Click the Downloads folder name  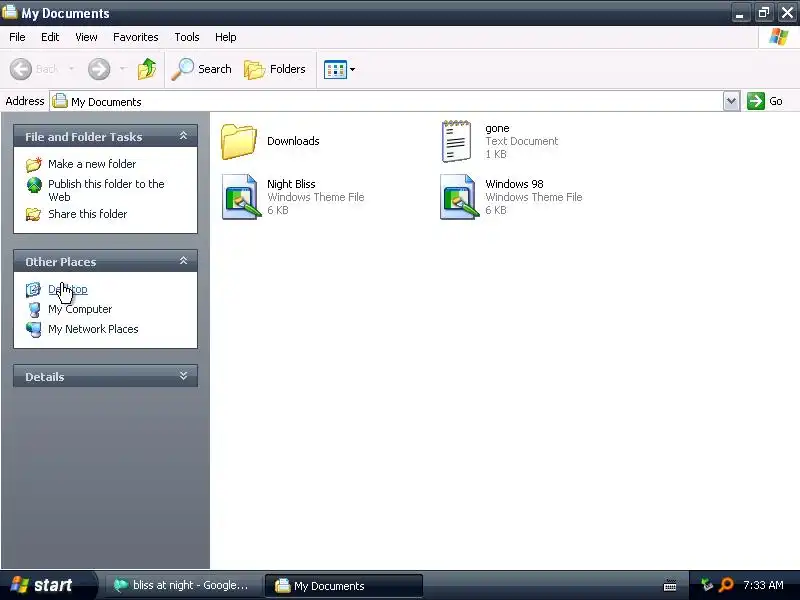(x=293, y=141)
